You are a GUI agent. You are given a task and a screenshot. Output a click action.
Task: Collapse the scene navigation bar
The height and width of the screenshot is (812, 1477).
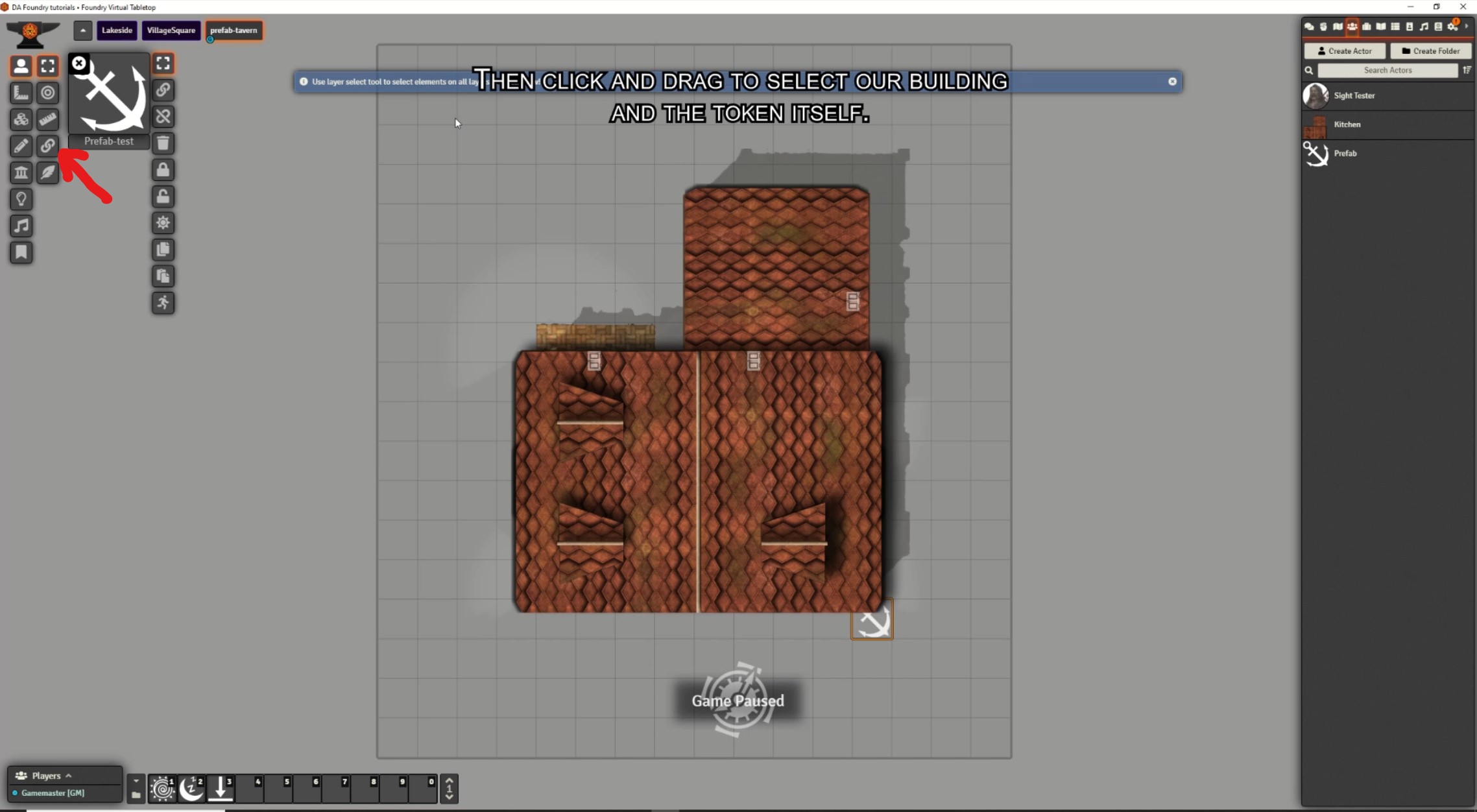click(x=82, y=30)
